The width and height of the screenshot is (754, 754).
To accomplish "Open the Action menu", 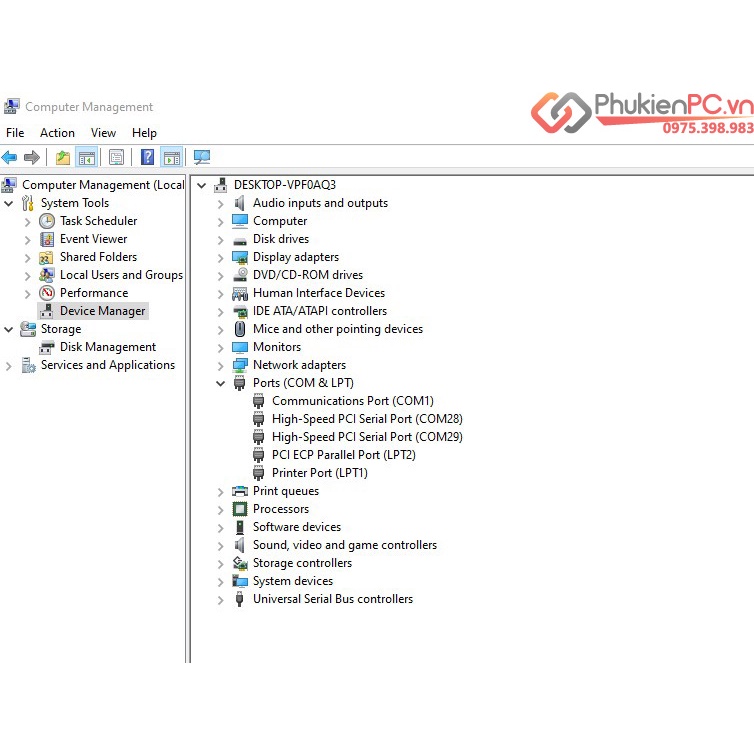I will coord(57,133).
